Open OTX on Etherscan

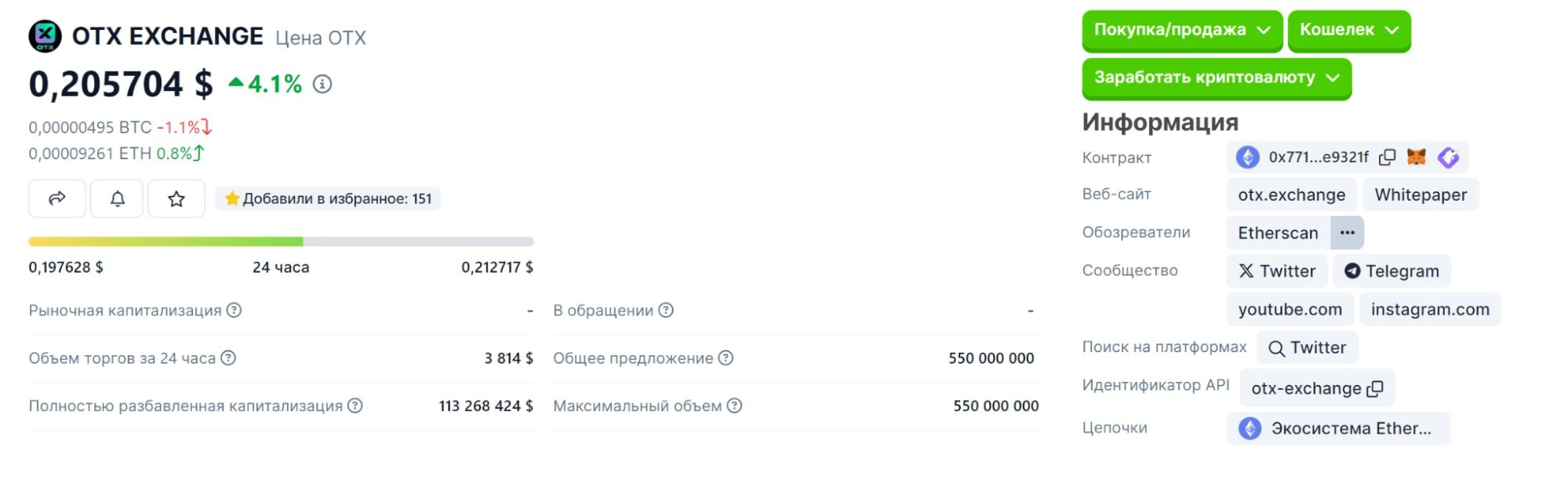click(x=1277, y=232)
